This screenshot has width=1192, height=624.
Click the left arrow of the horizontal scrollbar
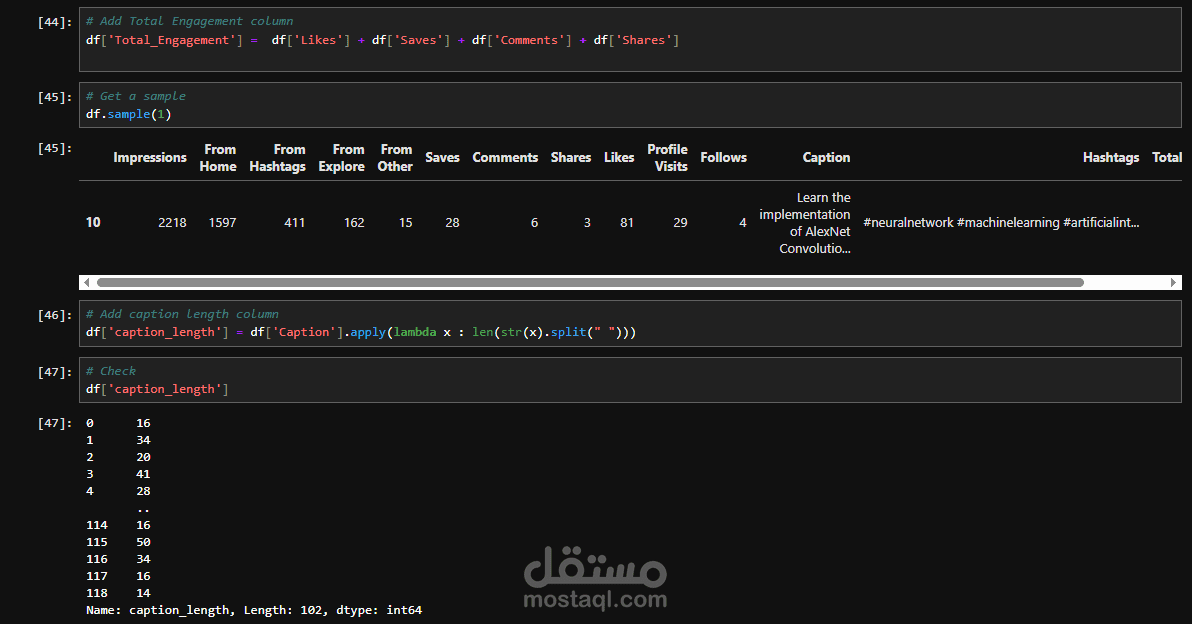tap(87, 283)
